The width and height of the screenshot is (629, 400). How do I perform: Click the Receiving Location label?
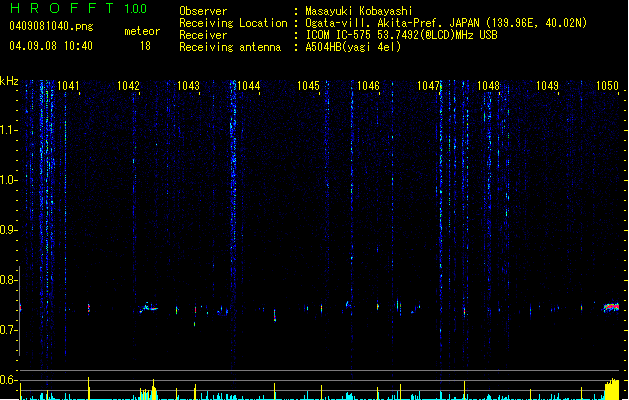[x=233, y=23]
